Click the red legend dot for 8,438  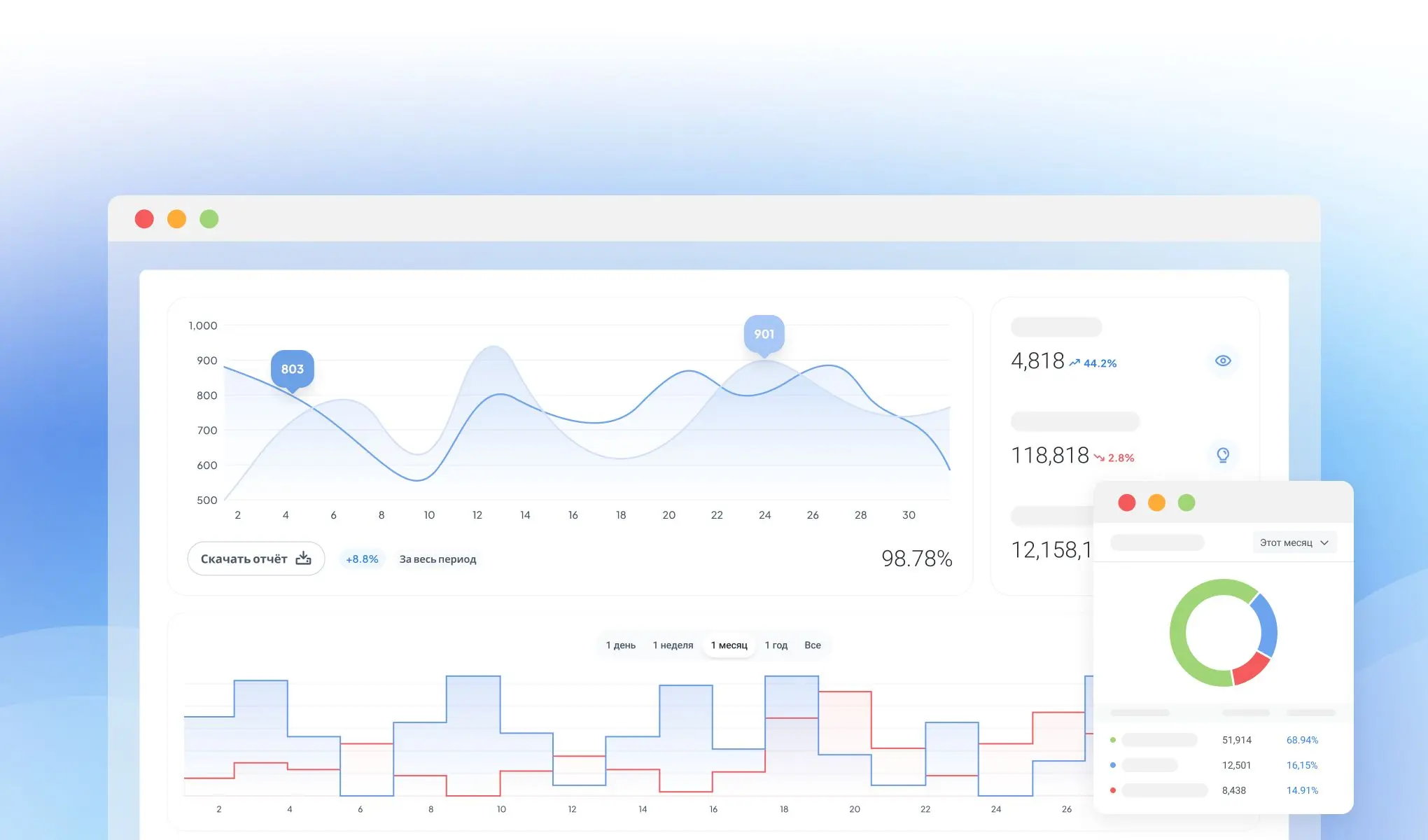coord(1113,790)
